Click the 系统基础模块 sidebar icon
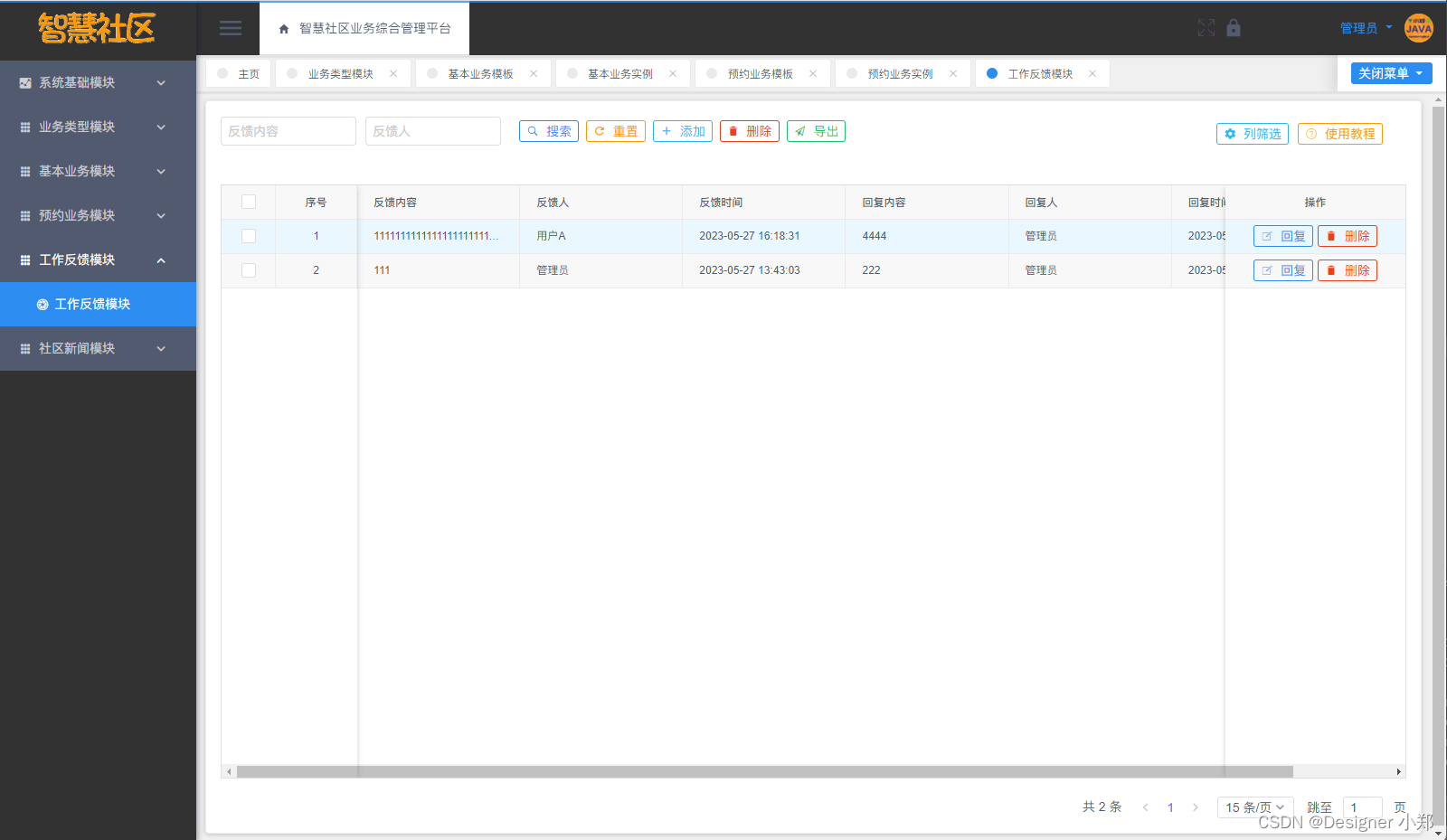Viewport: 1447px width, 840px height. (x=25, y=83)
